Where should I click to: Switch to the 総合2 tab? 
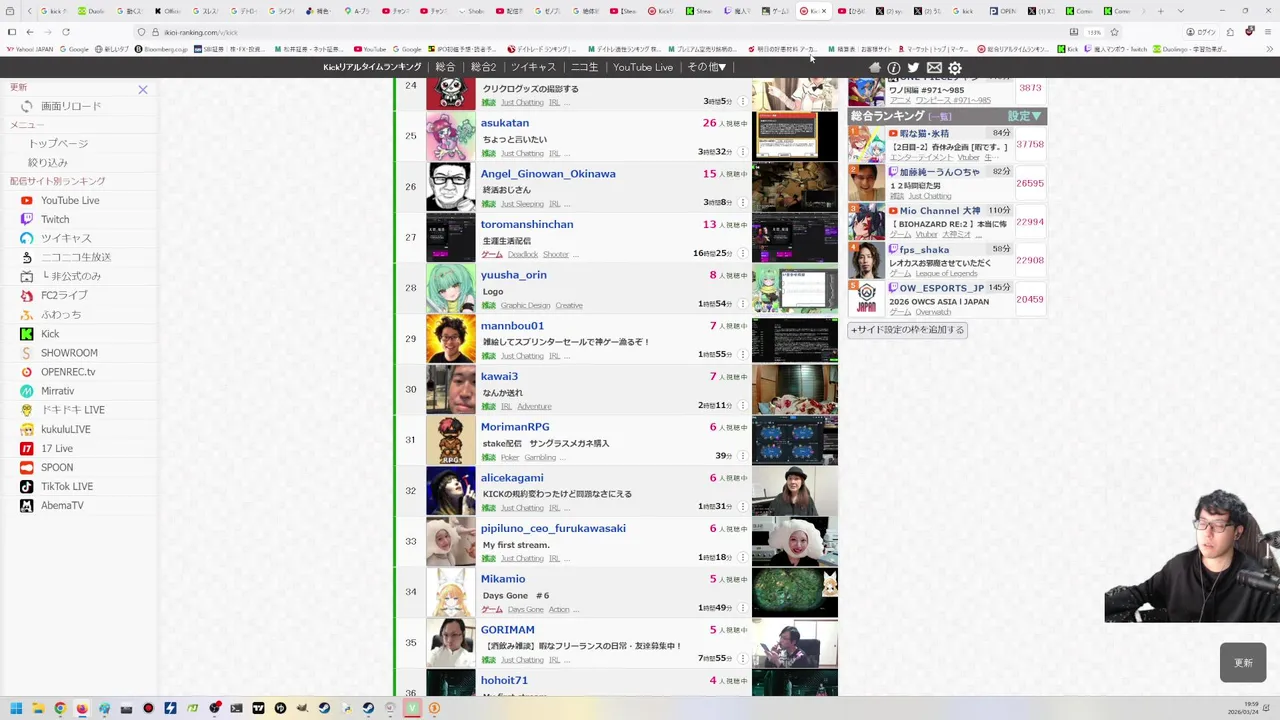tap(483, 67)
